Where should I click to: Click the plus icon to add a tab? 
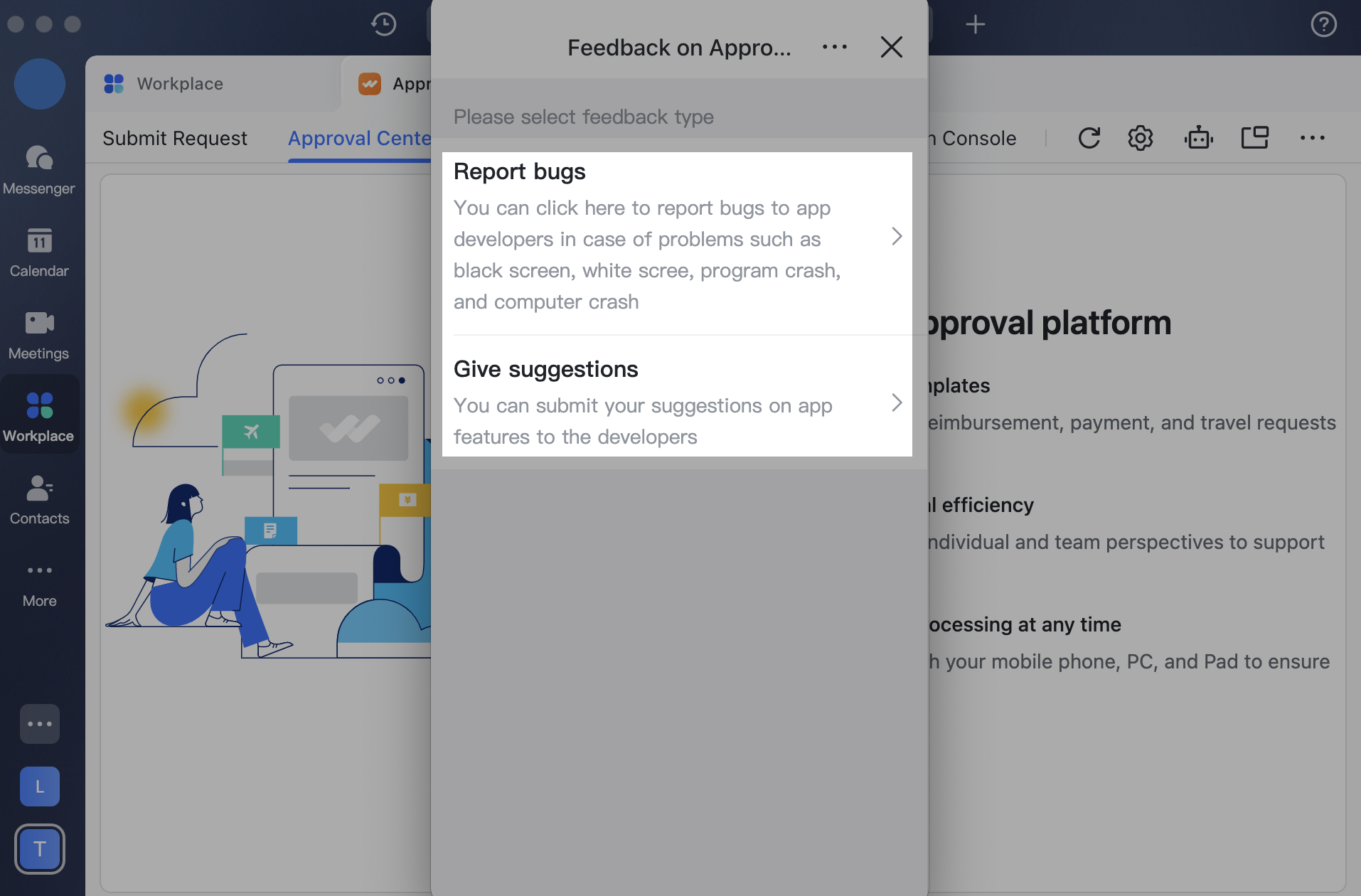(x=976, y=24)
